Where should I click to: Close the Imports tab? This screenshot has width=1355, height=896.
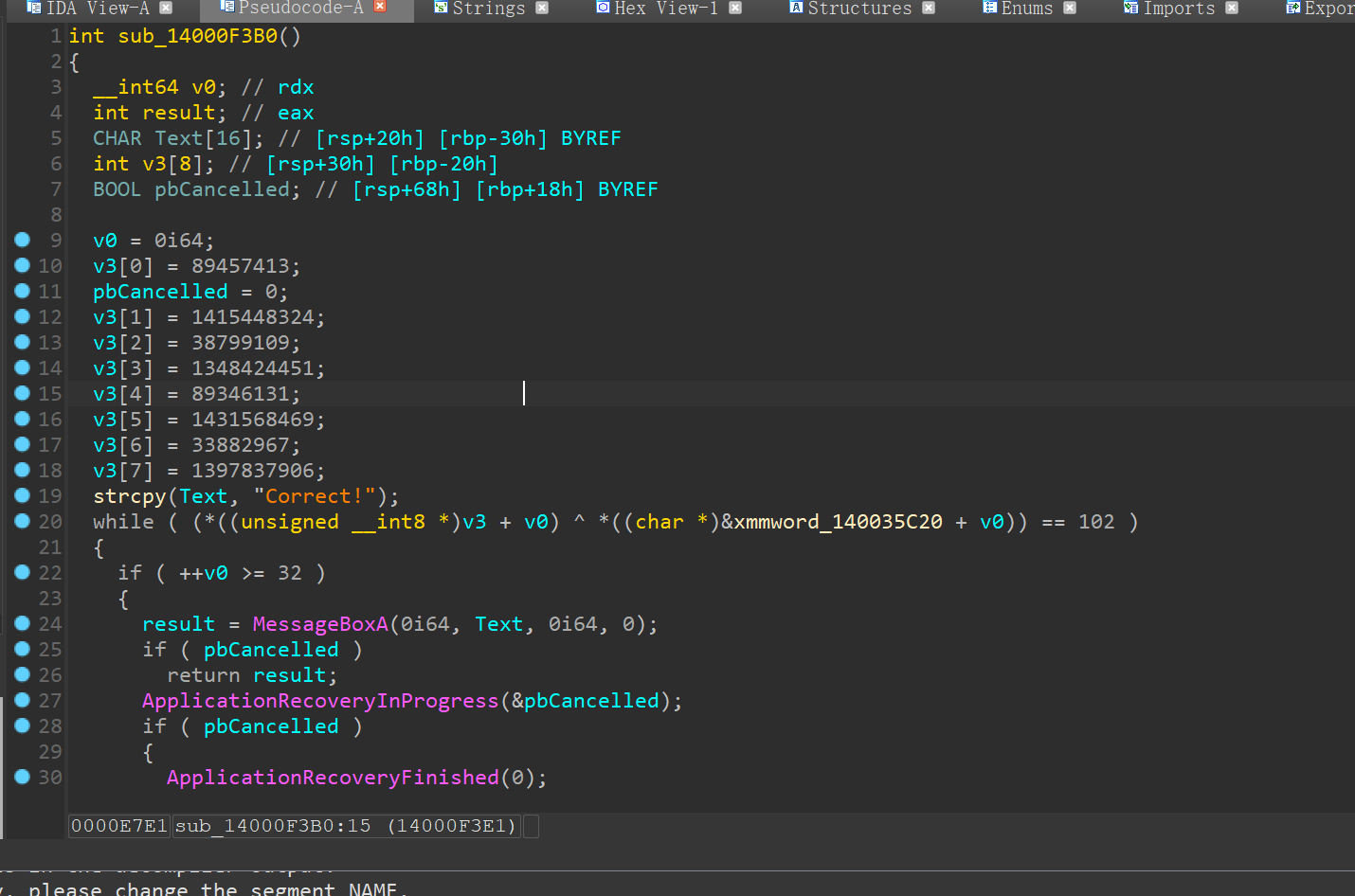(1232, 8)
